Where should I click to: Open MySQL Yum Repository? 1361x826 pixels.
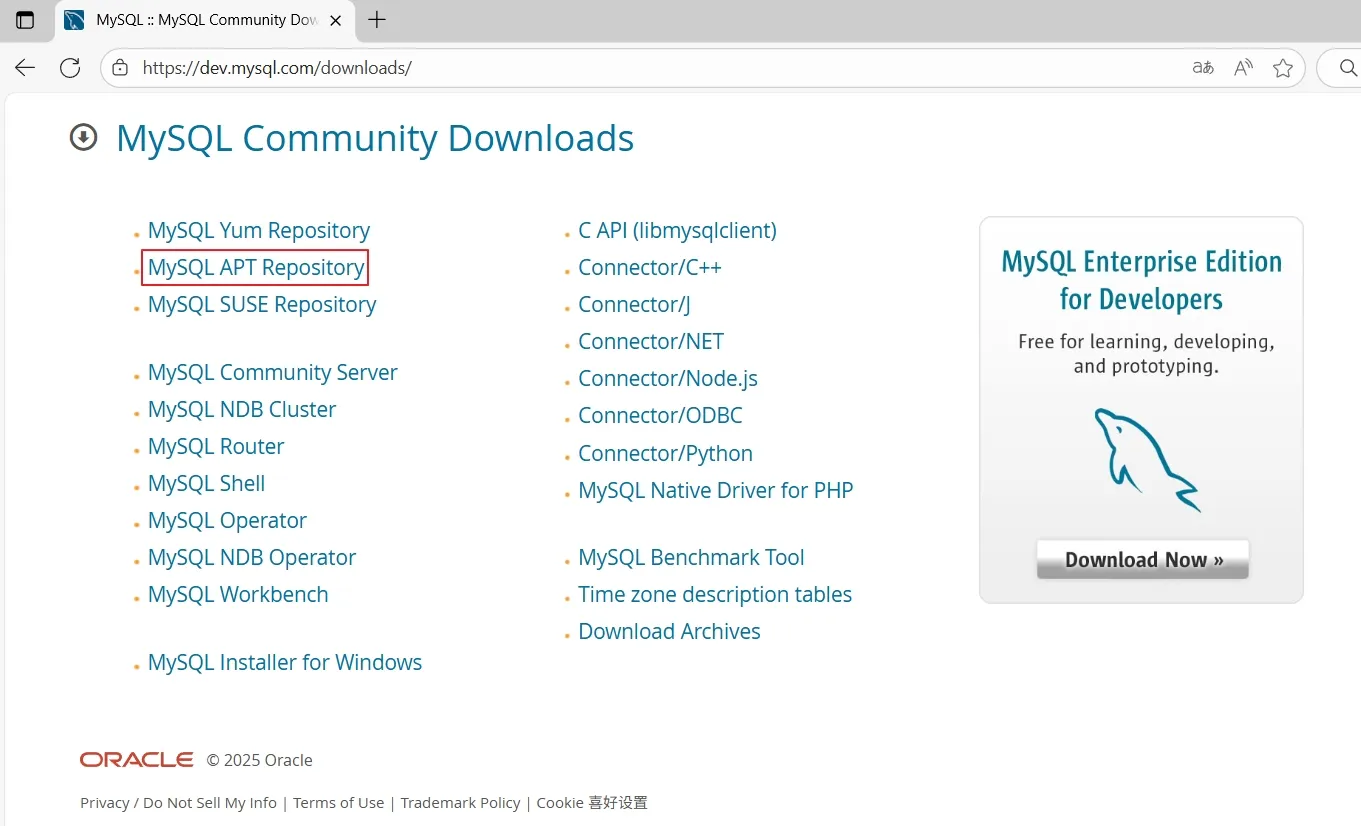click(259, 231)
